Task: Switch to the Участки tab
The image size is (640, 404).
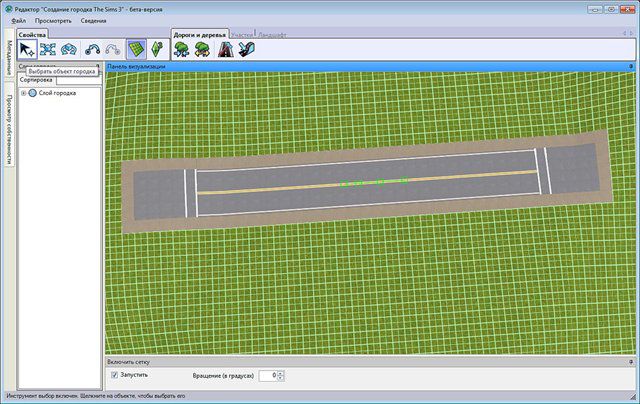Action: [x=242, y=34]
